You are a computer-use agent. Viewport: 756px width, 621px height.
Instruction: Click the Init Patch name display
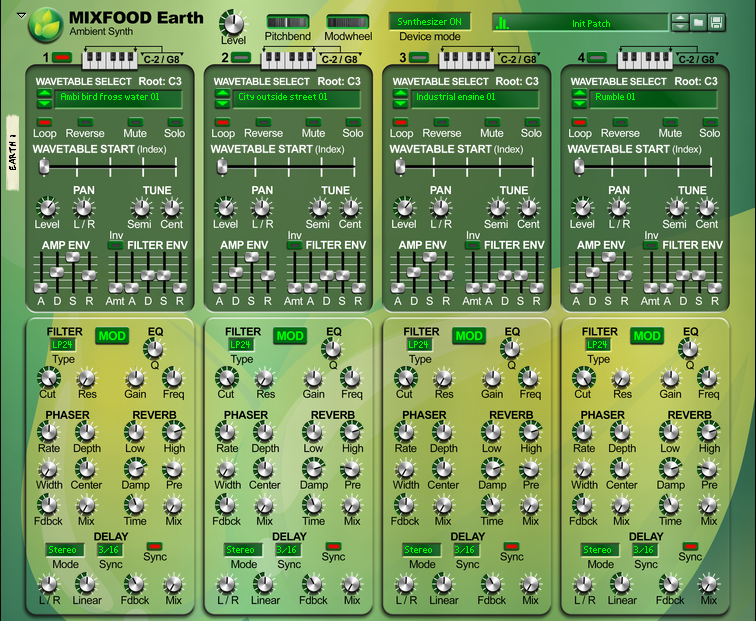click(580, 23)
